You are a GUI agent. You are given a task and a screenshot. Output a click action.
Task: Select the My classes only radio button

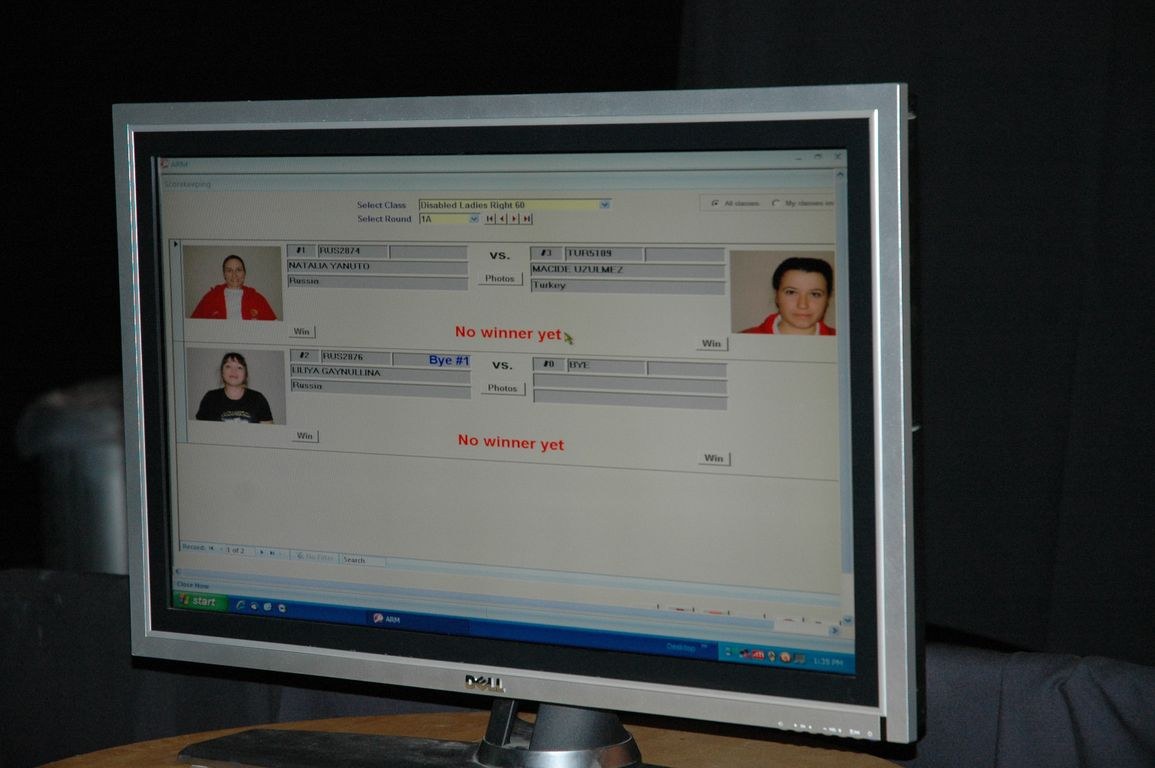776,203
